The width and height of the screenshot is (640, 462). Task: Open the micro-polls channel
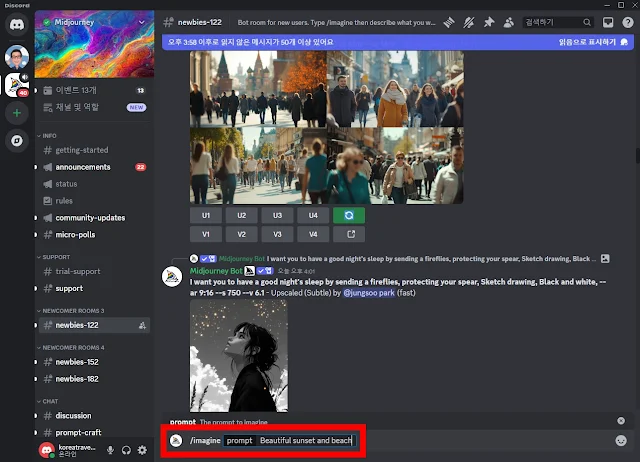point(94,235)
